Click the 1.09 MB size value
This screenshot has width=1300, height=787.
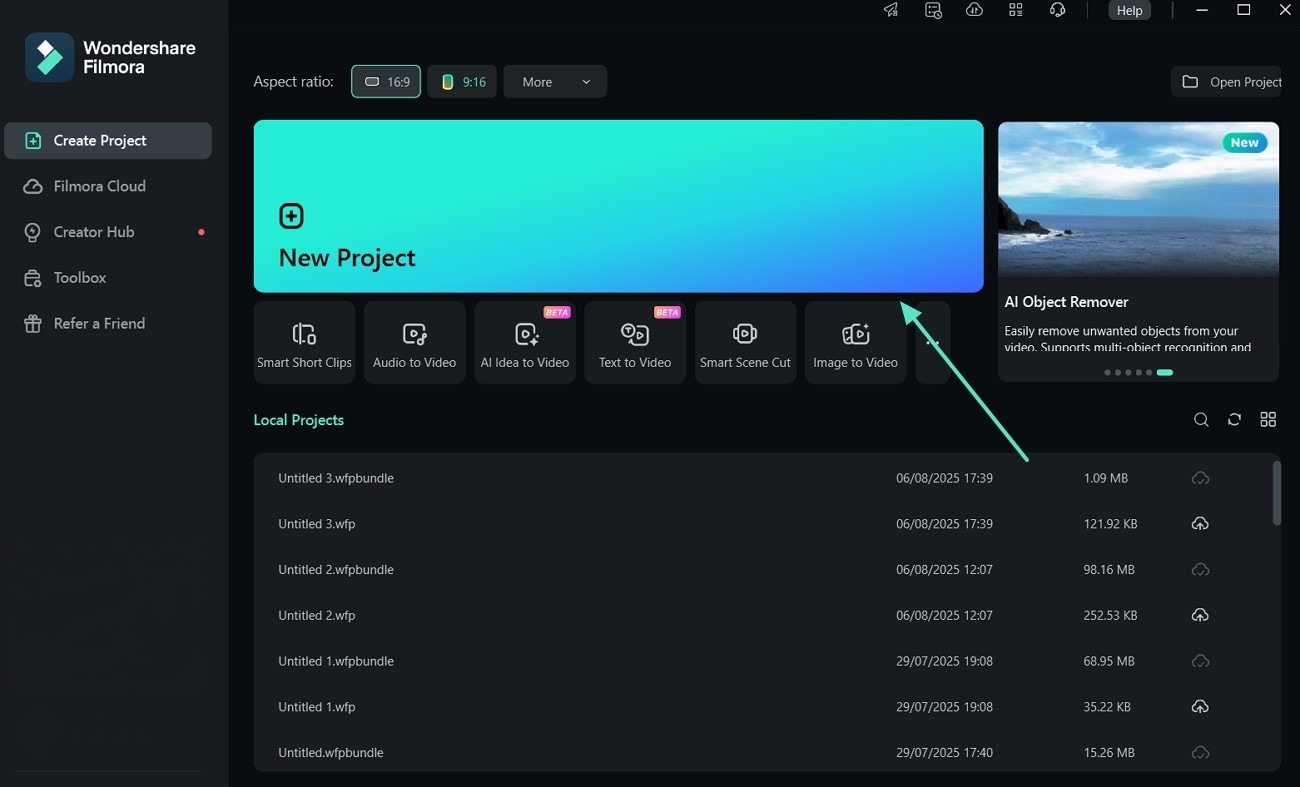tap(1106, 478)
